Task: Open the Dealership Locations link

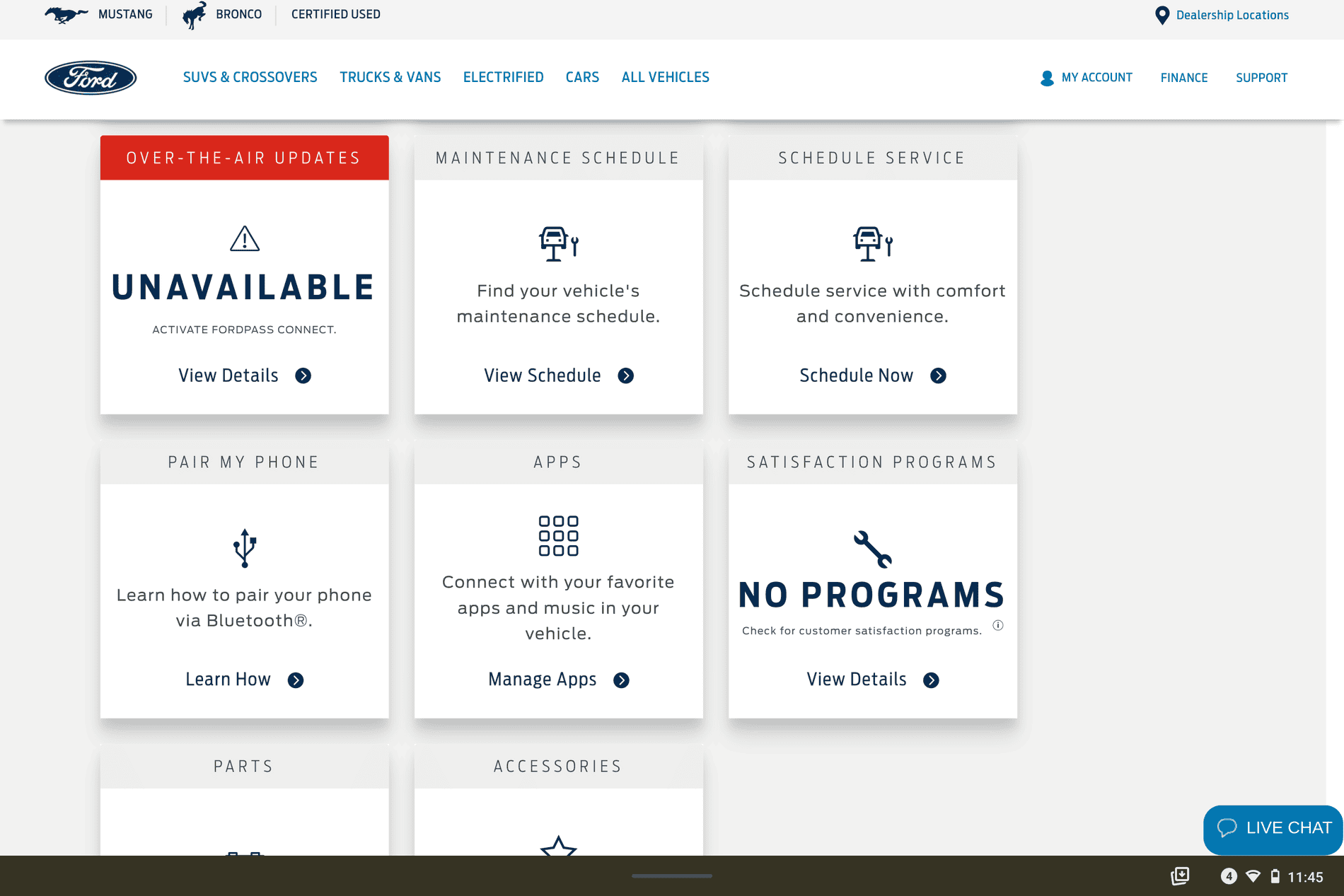Action: click(1232, 15)
